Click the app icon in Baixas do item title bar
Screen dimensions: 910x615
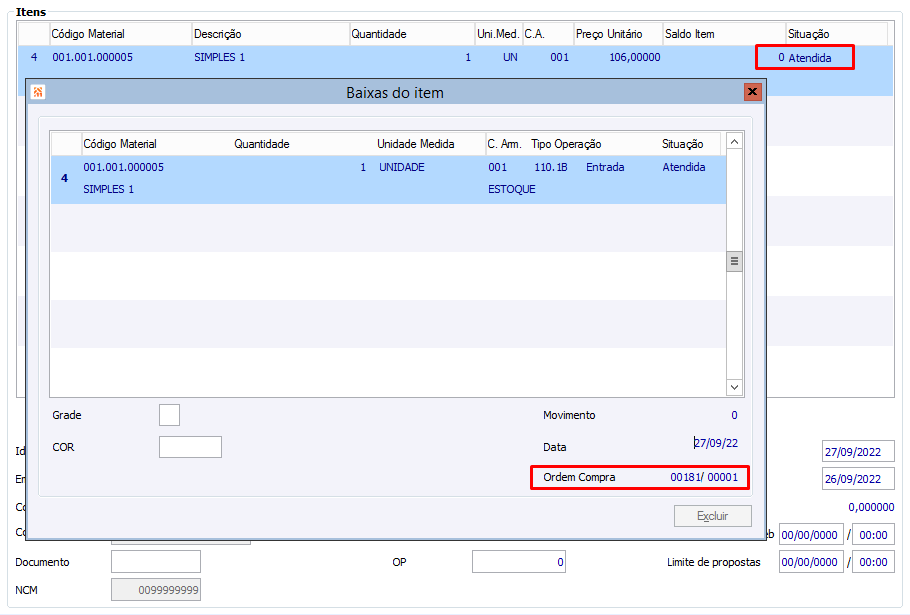click(x=38, y=92)
